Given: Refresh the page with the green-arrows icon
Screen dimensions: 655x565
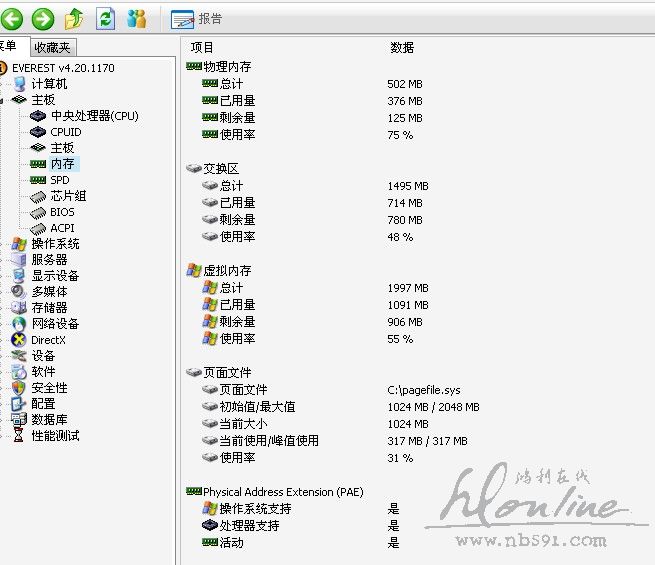Looking at the screenshot, I should pyautogui.click(x=105, y=18).
